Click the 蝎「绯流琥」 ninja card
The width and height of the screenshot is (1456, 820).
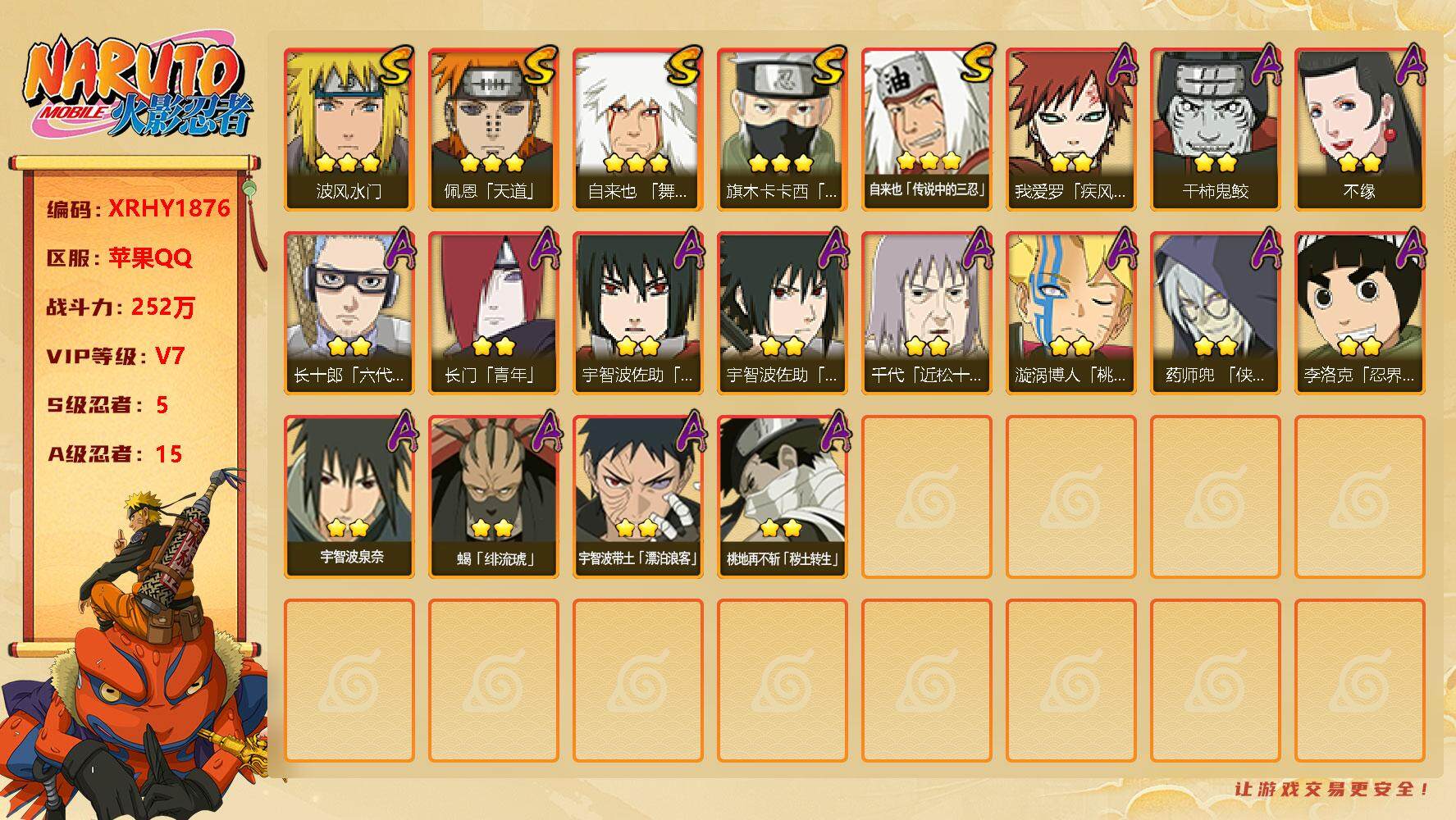tap(494, 497)
